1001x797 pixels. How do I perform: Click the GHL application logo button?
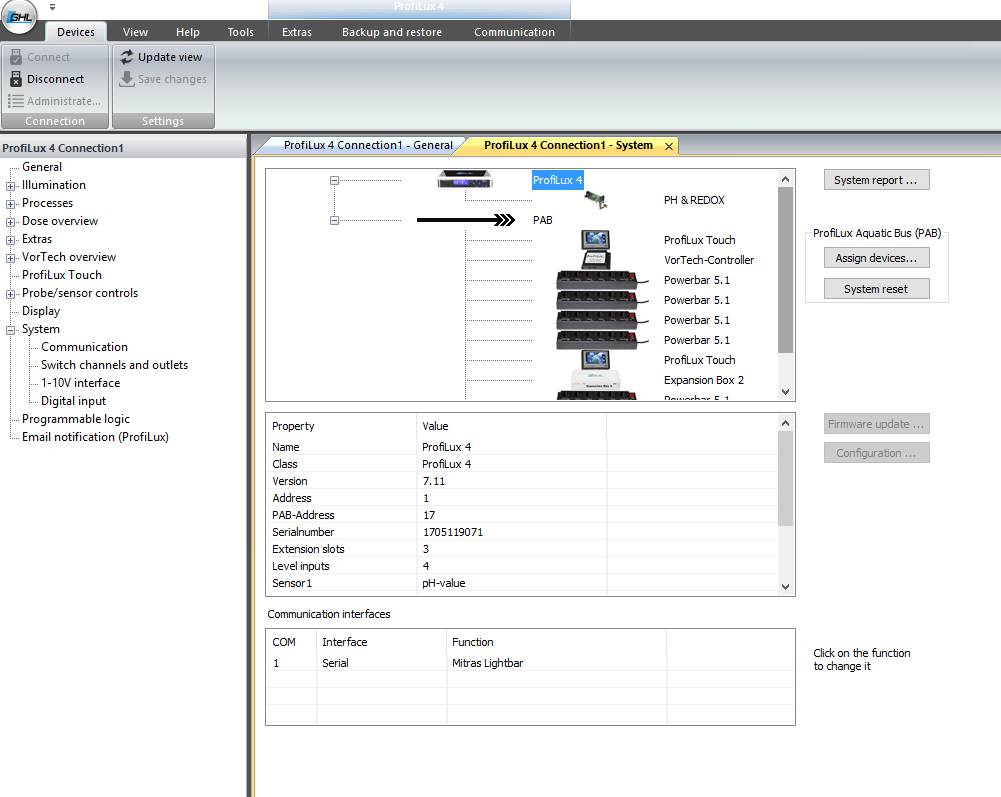pyautogui.click(x=19, y=16)
